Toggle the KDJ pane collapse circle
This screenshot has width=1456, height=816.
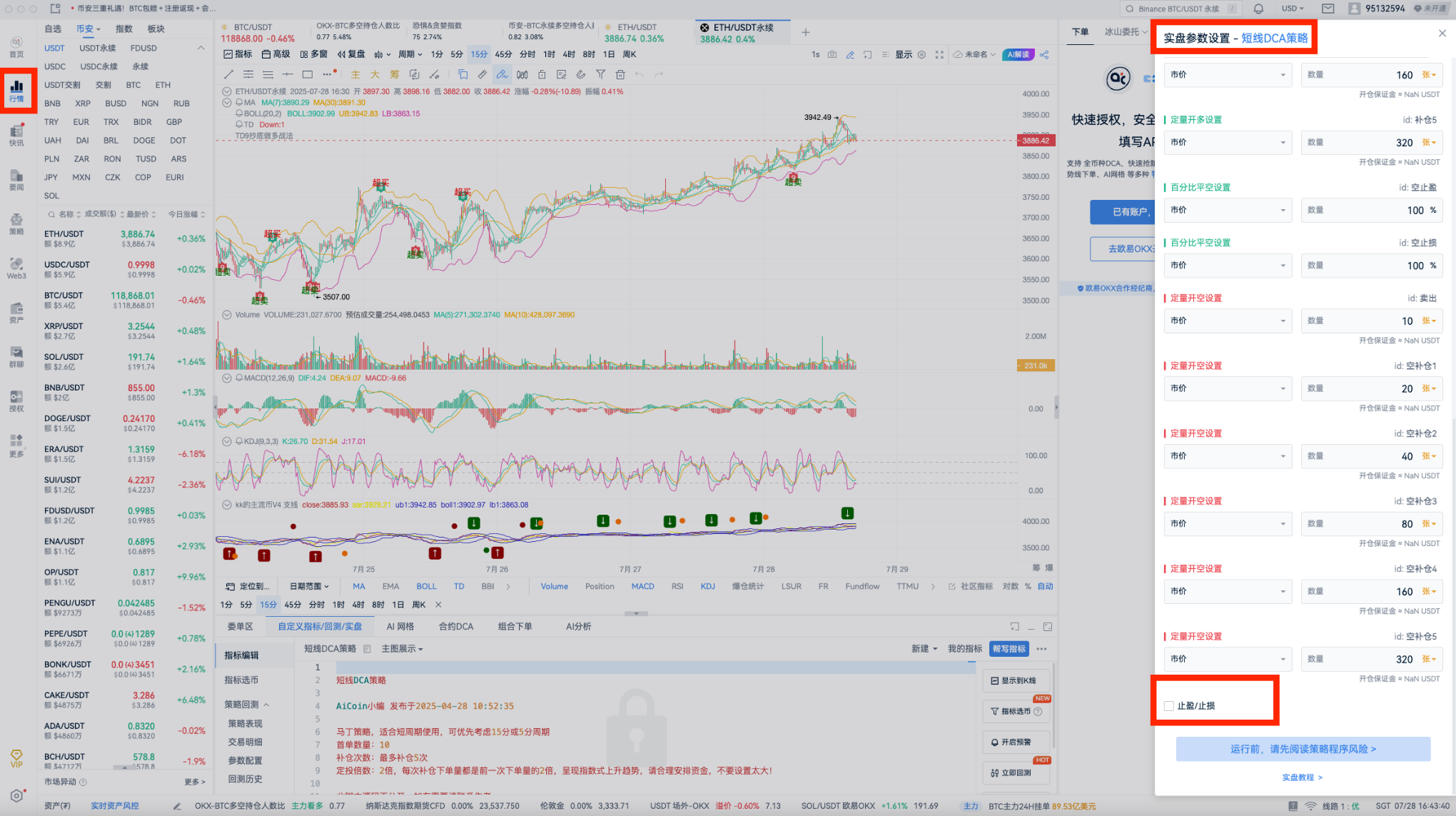click(x=227, y=441)
